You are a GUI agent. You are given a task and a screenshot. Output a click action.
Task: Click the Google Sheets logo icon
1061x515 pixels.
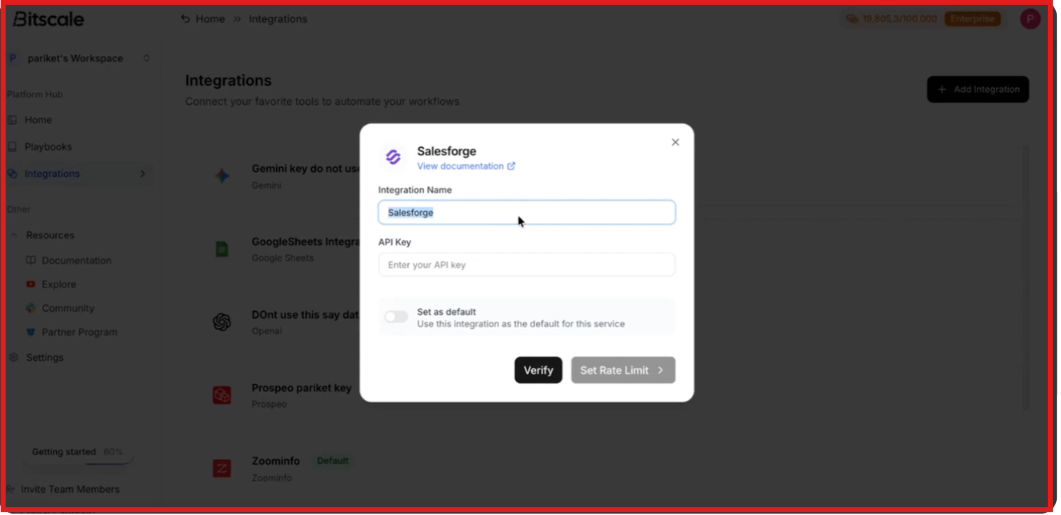tap(222, 249)
